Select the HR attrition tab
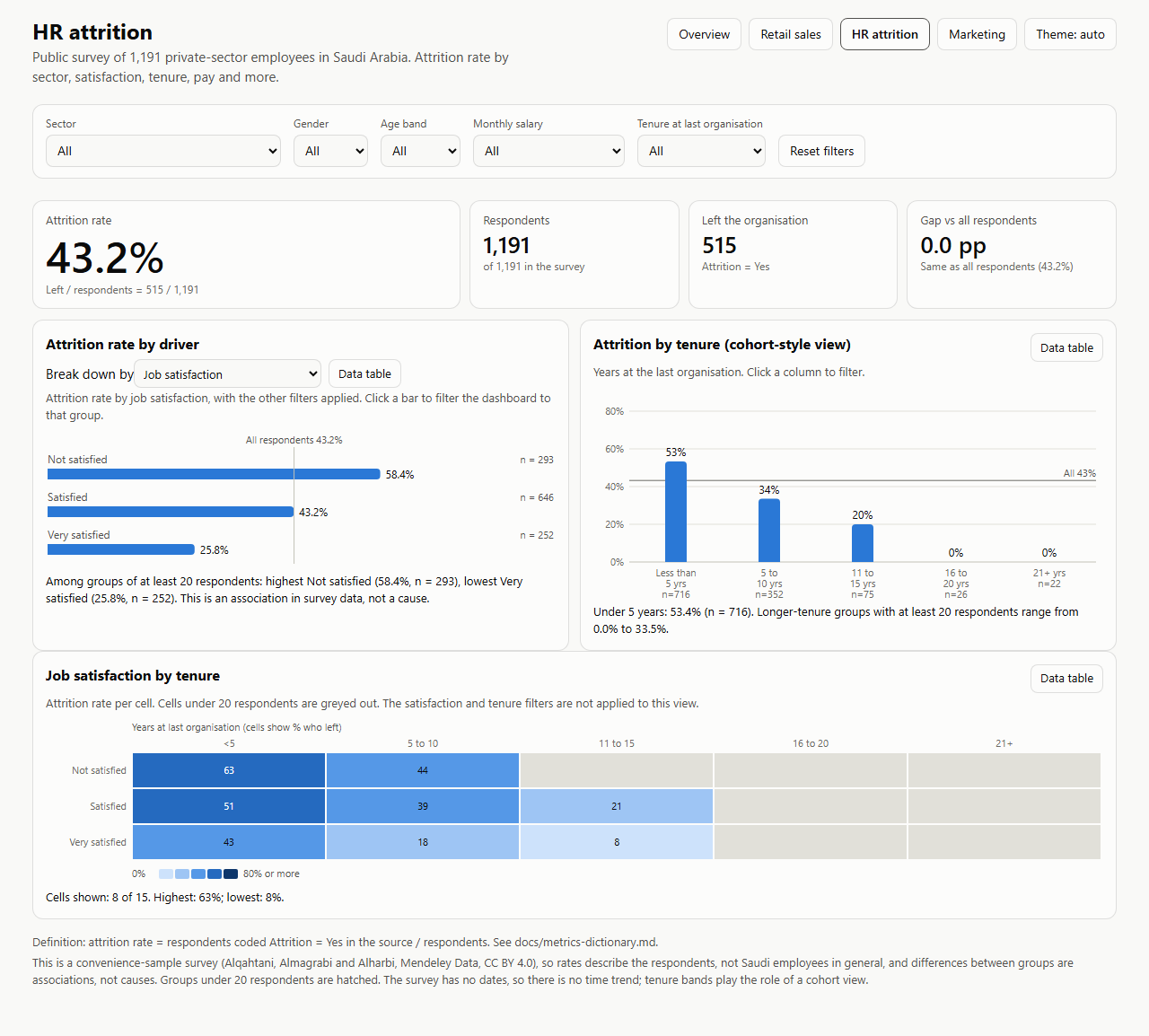The width and height of the screenshot is (1149, 1036). pos(885,34)
